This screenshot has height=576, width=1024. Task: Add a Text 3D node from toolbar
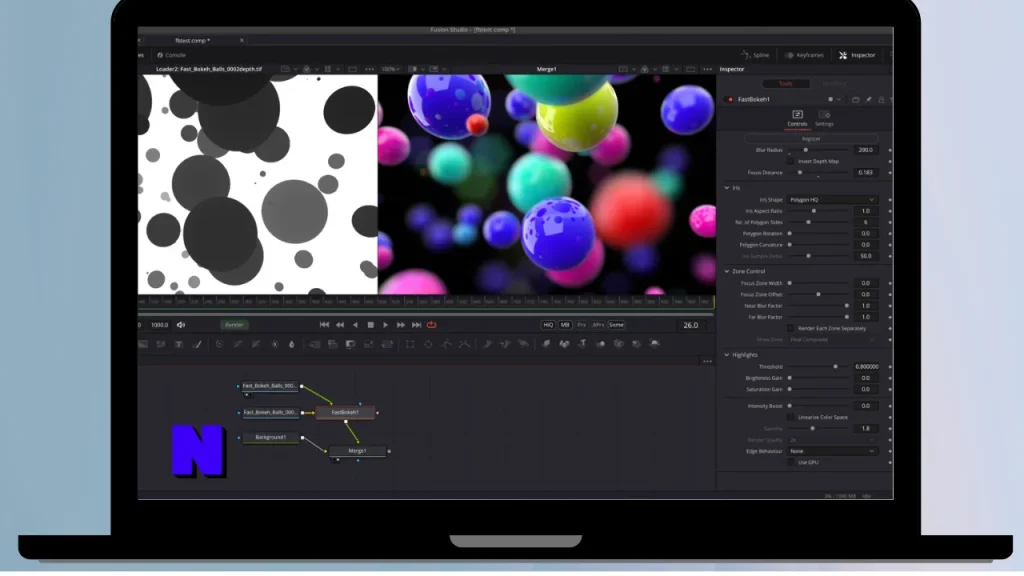coord(583,344)
